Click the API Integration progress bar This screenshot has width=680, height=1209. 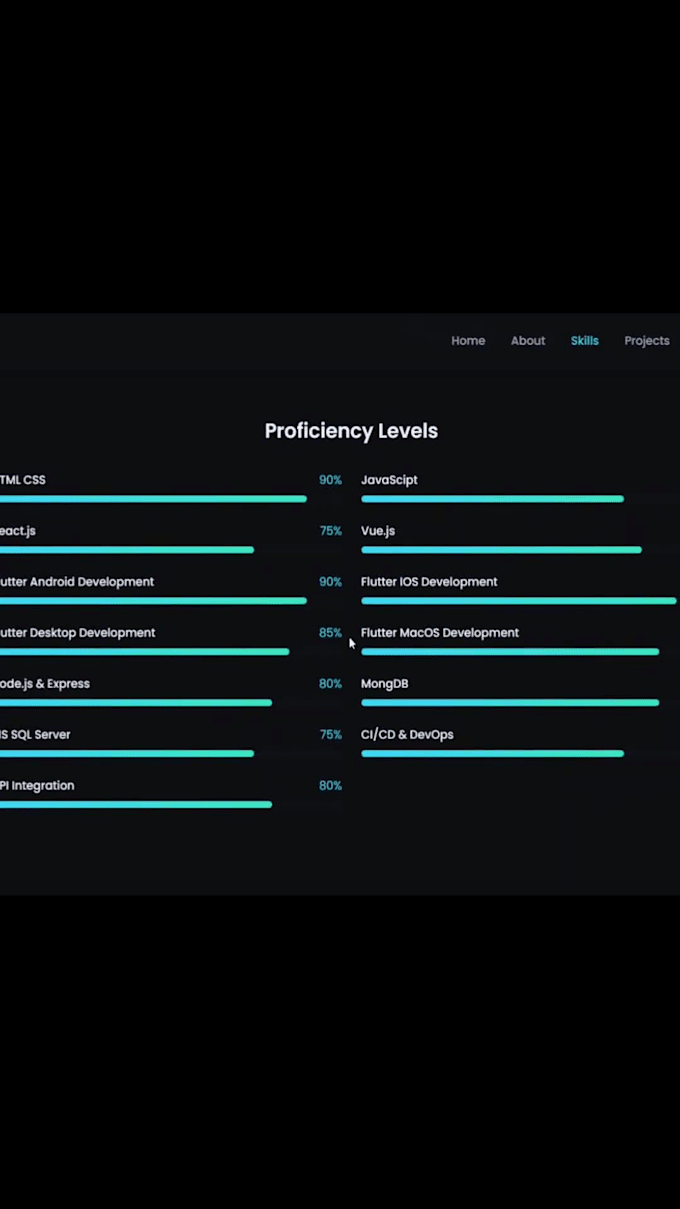135,805
